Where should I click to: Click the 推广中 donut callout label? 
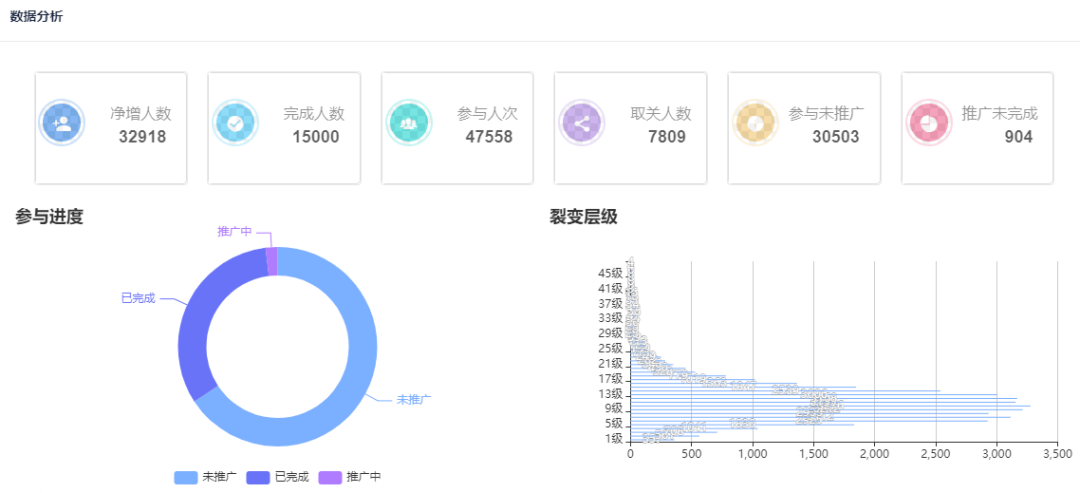coord(234,231)
